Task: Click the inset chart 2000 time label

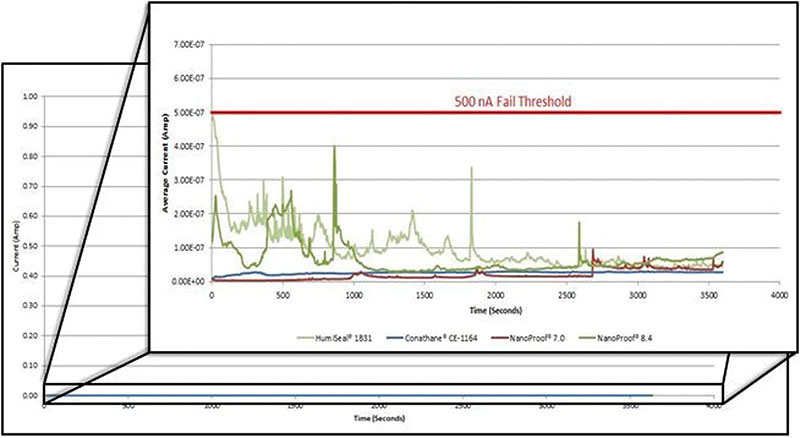Action: (495, 295)
